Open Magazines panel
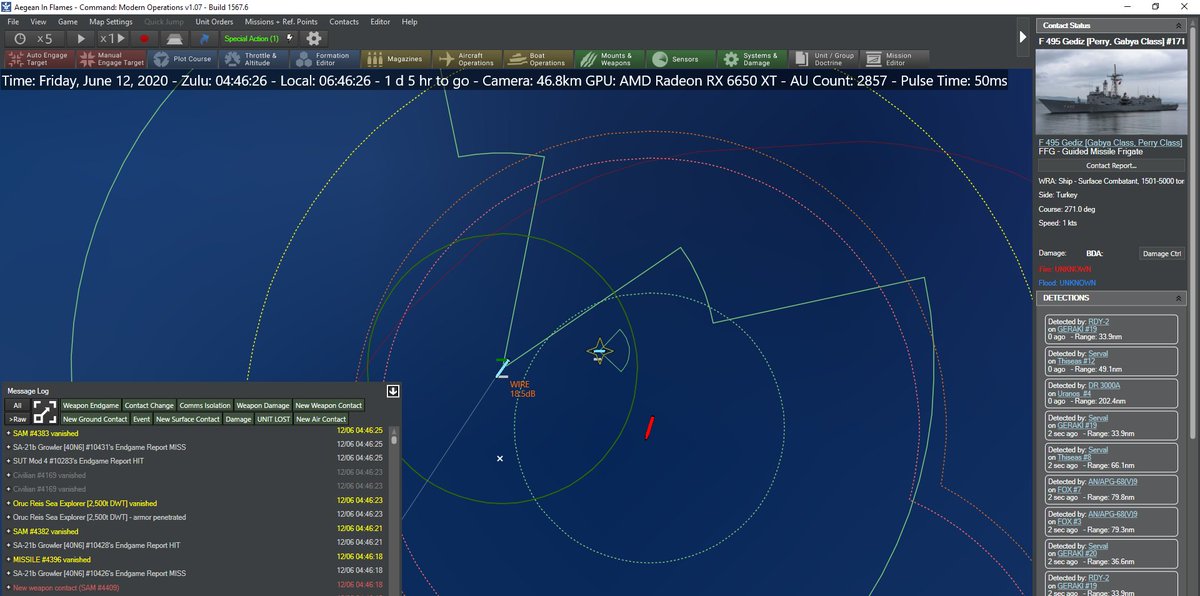 coord(394,59)
